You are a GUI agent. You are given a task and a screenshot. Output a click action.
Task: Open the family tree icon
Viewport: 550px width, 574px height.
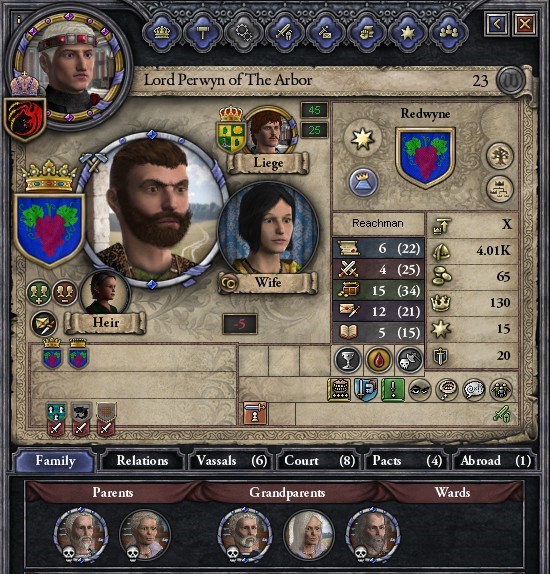(500, 156)
